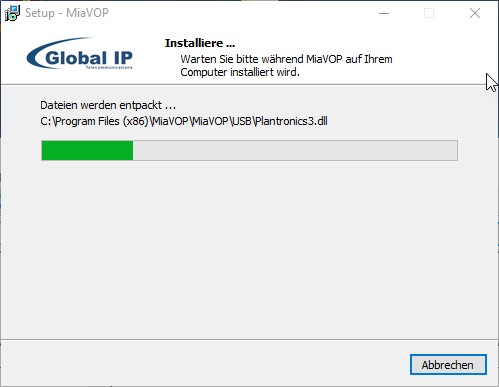Click the "Installiere ..." heading
This screenshot has width=499, height=387.
[200, 43]
